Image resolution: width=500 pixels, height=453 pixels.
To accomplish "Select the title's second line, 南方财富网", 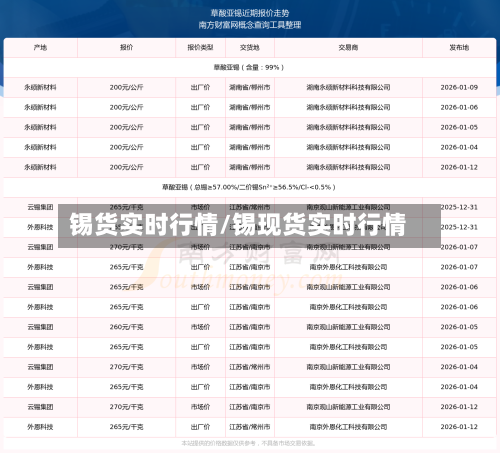I will tap(250, 25).
